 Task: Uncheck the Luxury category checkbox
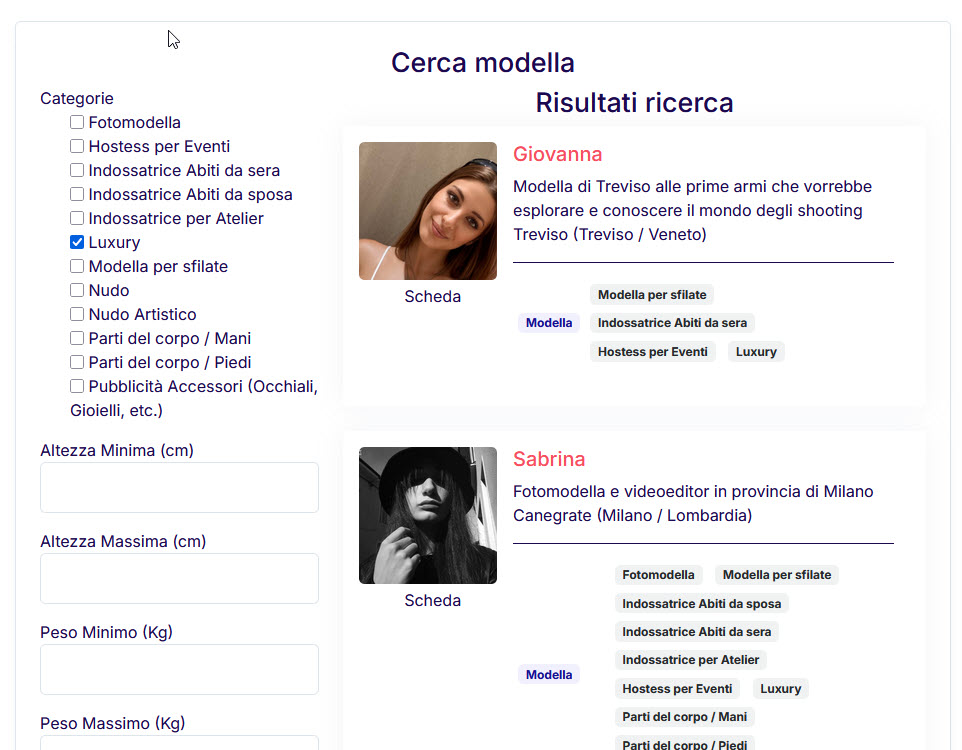point(77,242)
